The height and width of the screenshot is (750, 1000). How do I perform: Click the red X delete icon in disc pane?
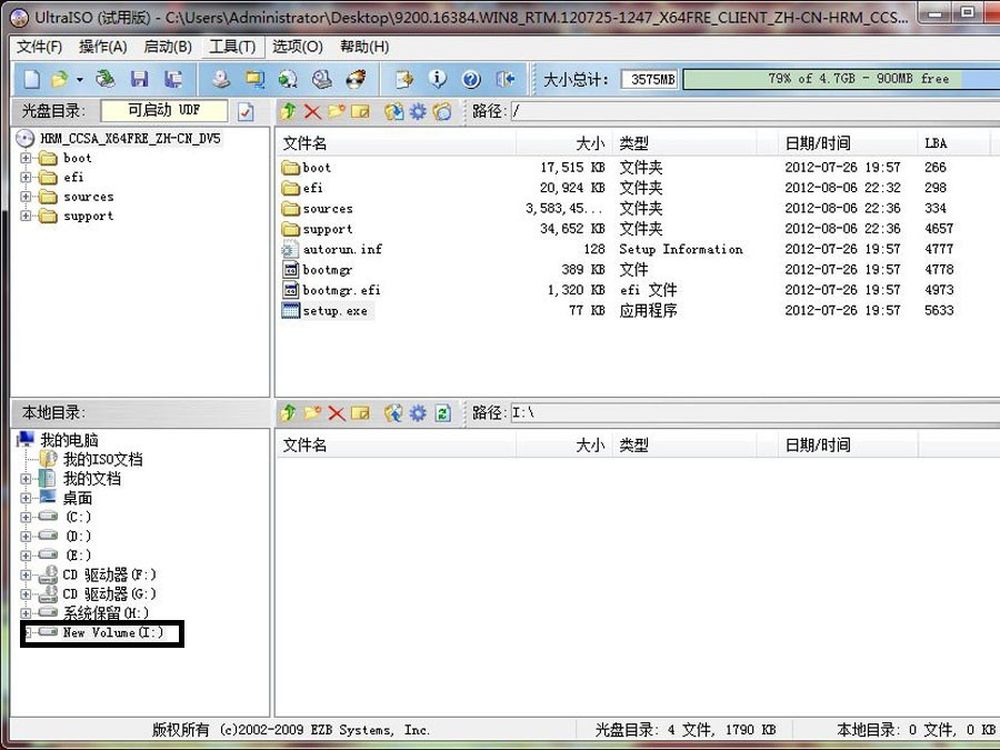coord(313,111)
